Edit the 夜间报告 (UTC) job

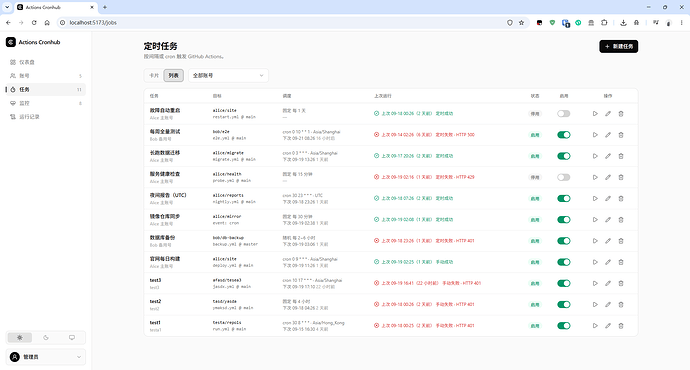[608, 198]
